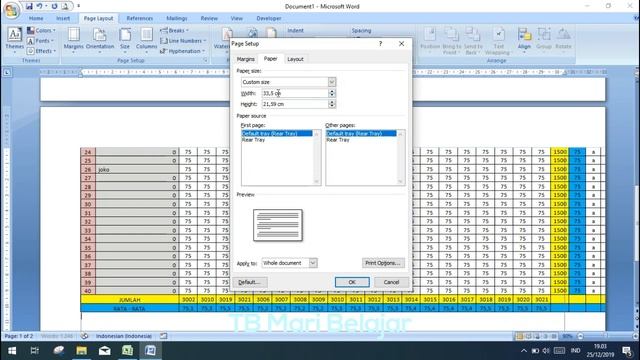The width and height of the screenshot is (640, 360).
Task: Click the Zoom slider in the status bar
Action: (x=607, y=336)
